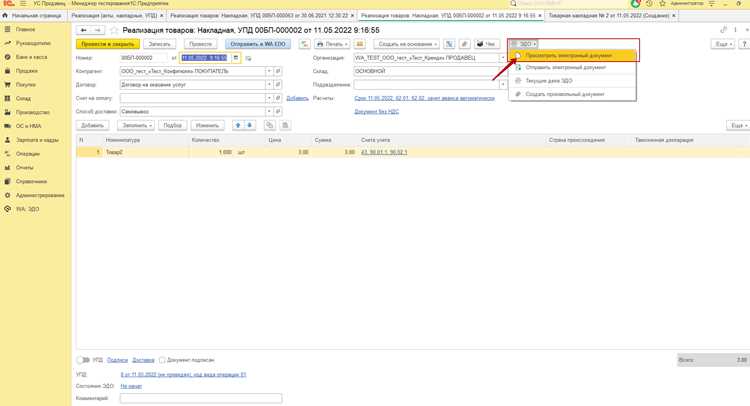Toggle the УПД switch at bottom
The width and height of the screenshot is (750, 406).
pyautogui.click(x=83, y=360)
